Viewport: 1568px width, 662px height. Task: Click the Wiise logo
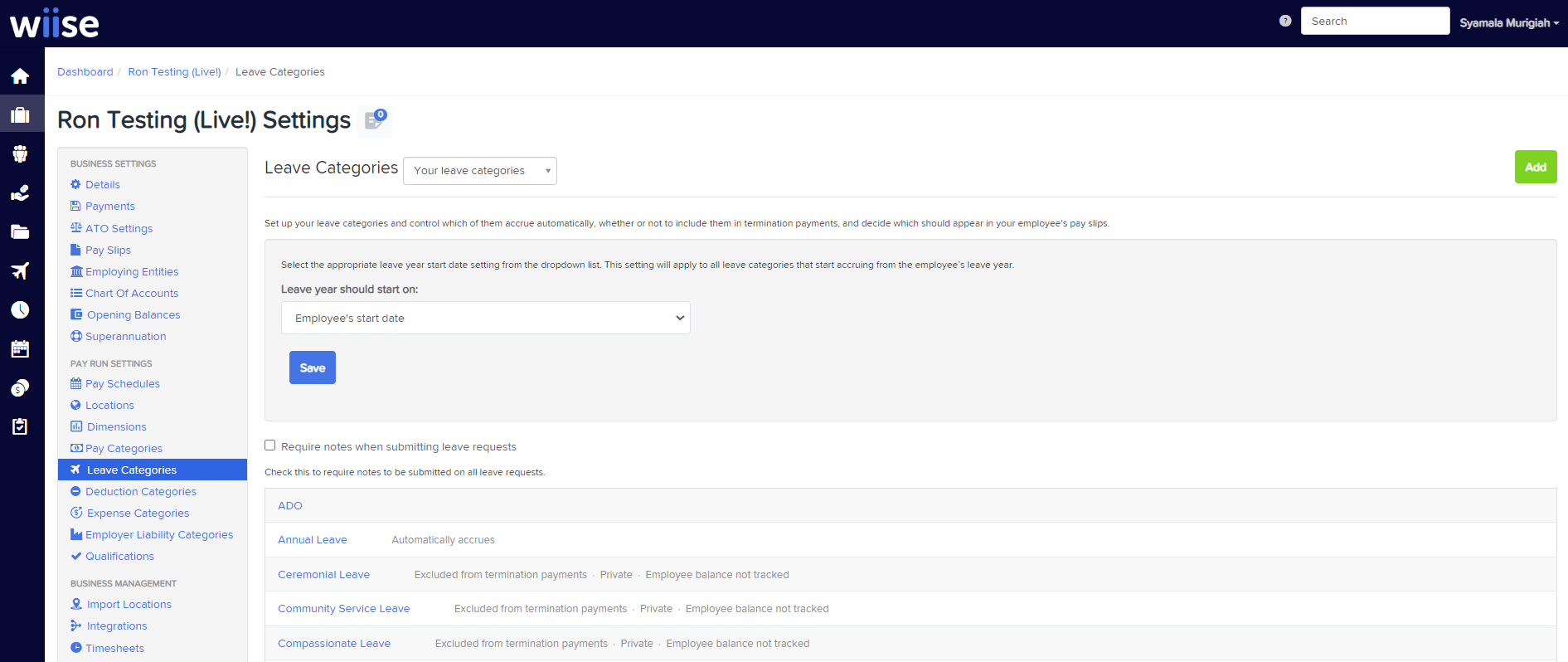point(55,23)
